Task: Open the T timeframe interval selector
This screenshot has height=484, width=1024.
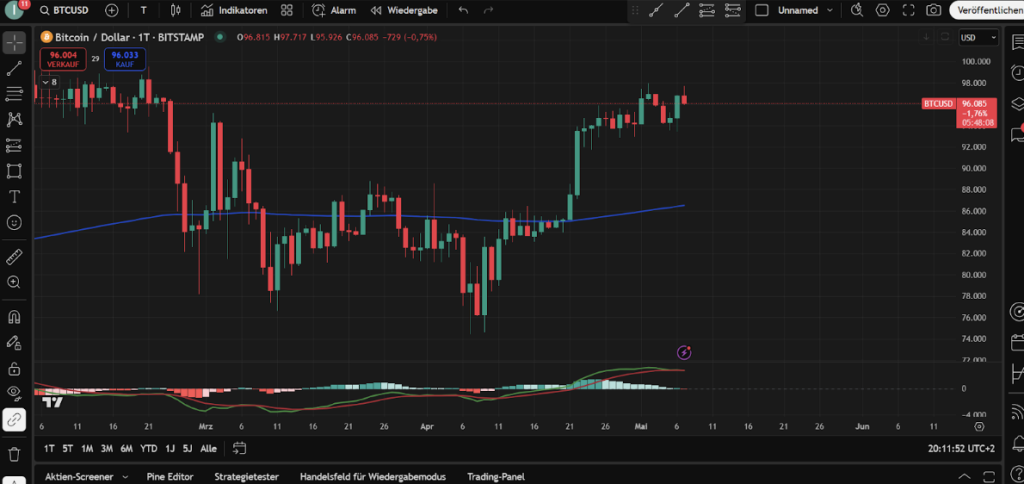Action: click(144, 10)
